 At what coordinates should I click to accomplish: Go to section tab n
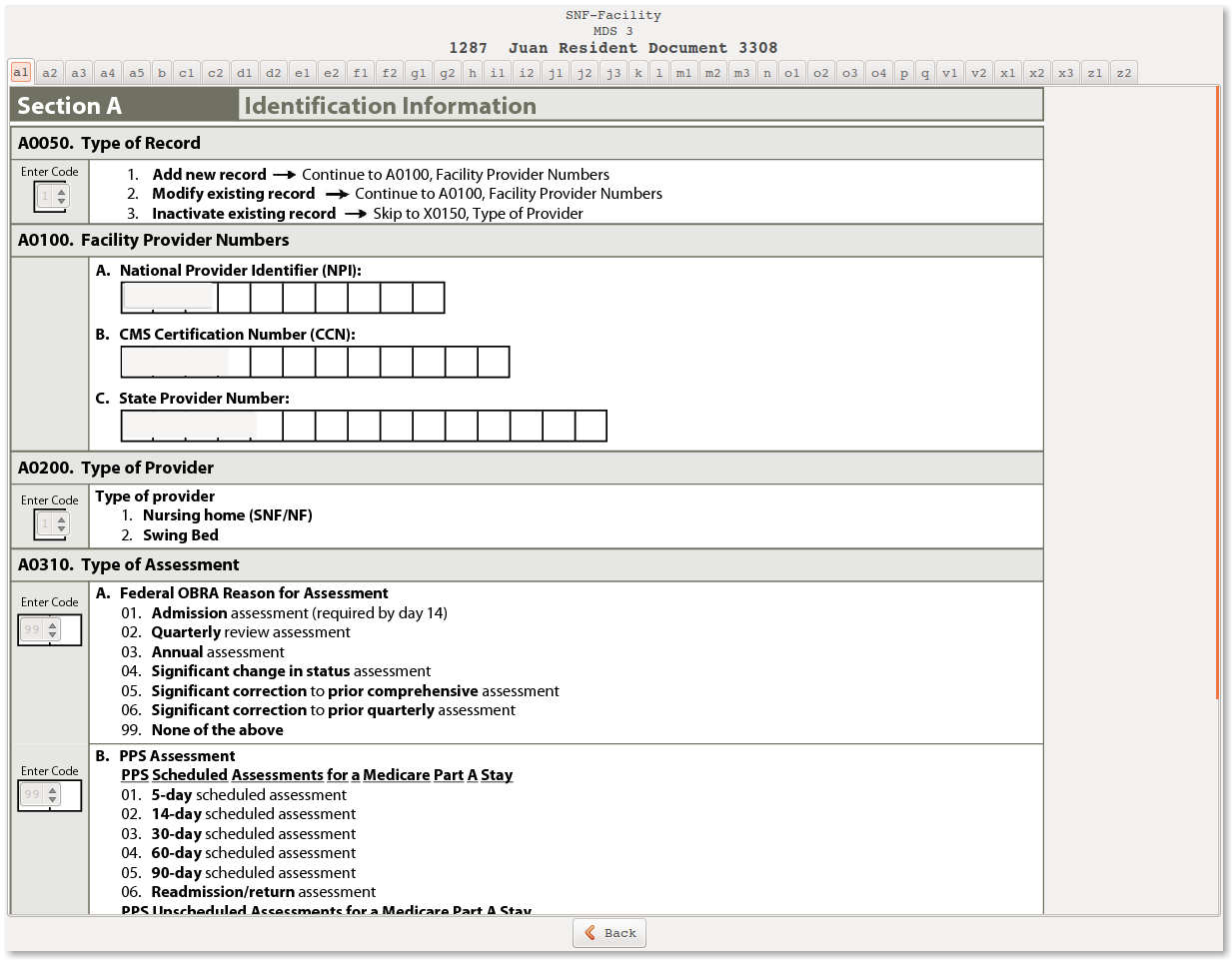click(767, 73)
